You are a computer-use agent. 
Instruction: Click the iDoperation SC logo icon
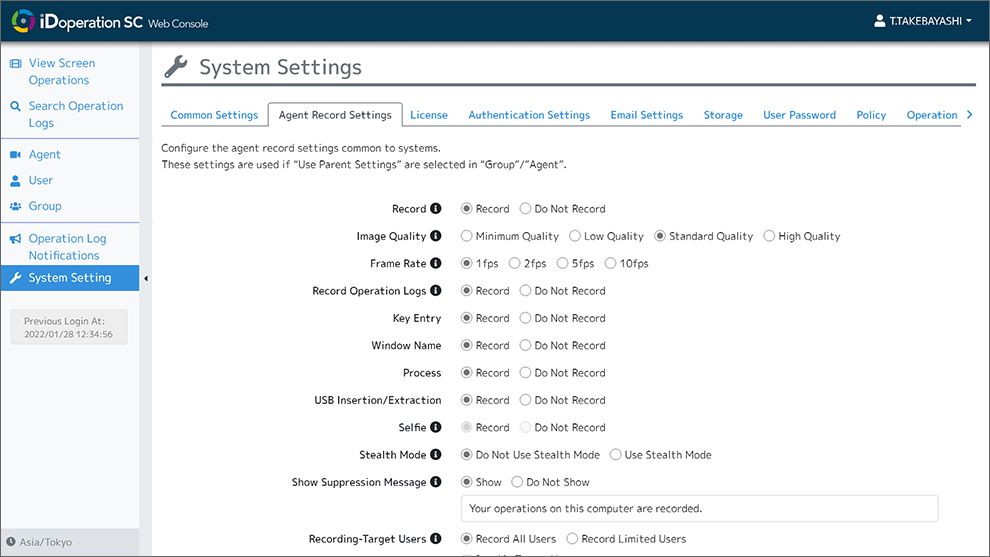pos(23,21)
